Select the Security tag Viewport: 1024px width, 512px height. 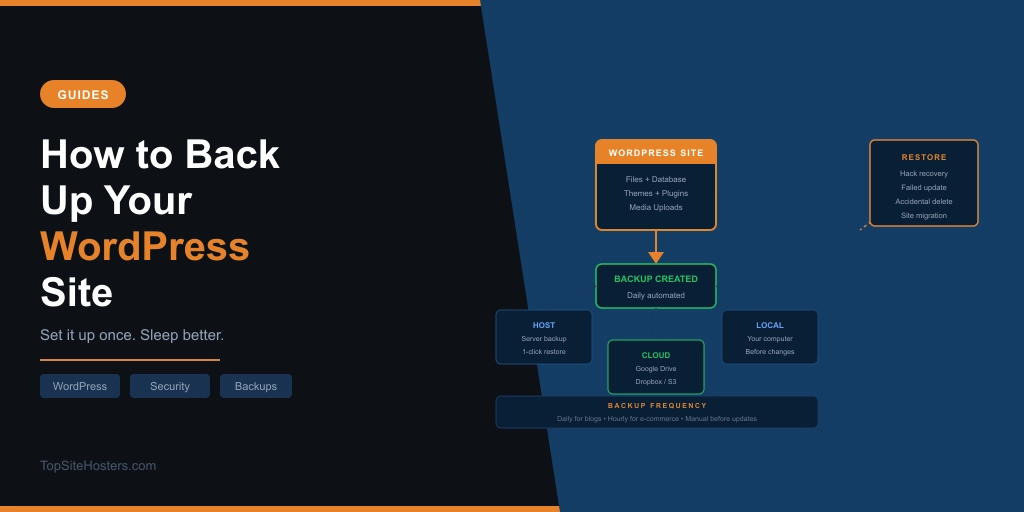(x=170, y=386)
